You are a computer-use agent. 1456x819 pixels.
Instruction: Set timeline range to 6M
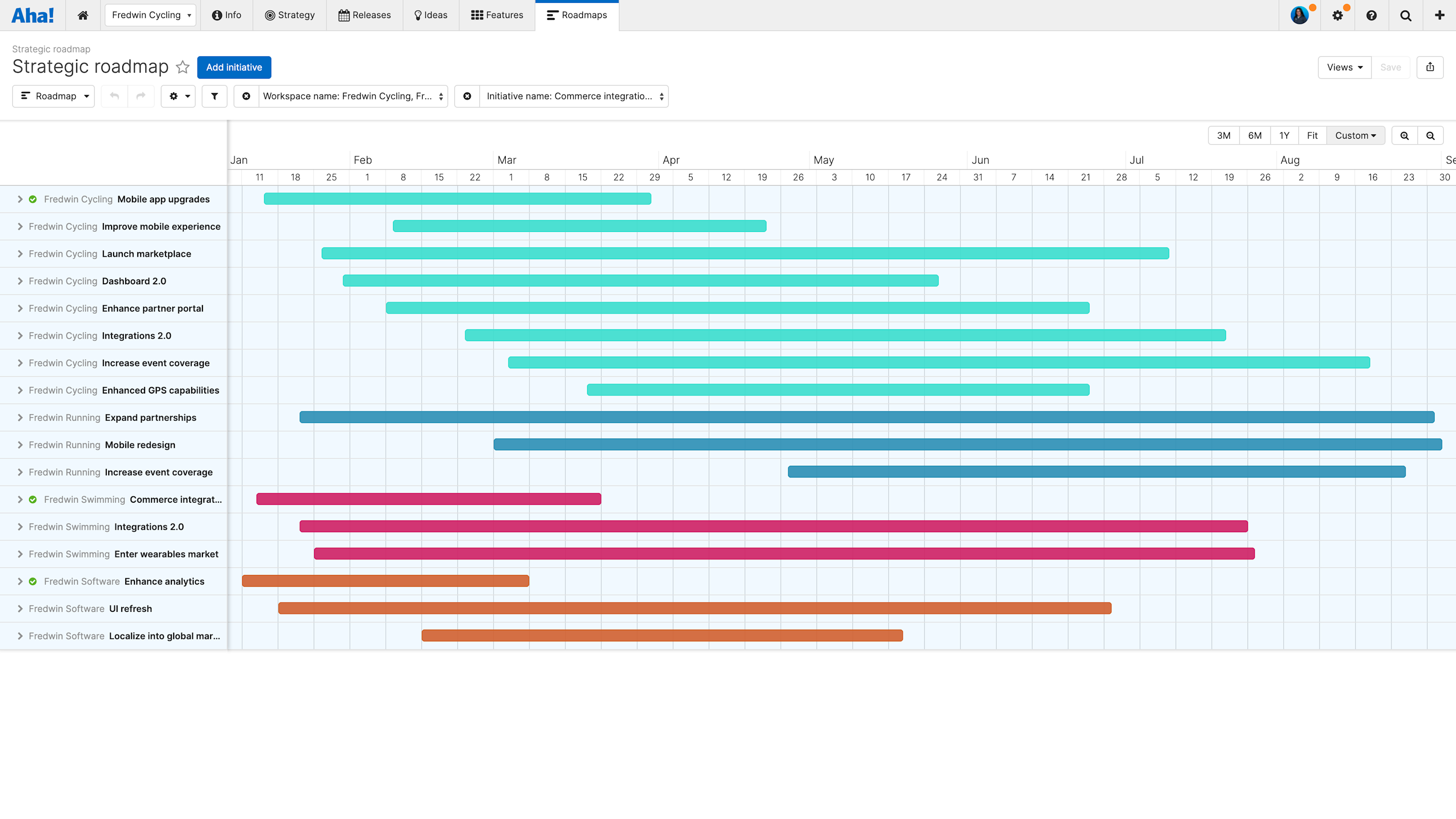(x=1254, y=136)
